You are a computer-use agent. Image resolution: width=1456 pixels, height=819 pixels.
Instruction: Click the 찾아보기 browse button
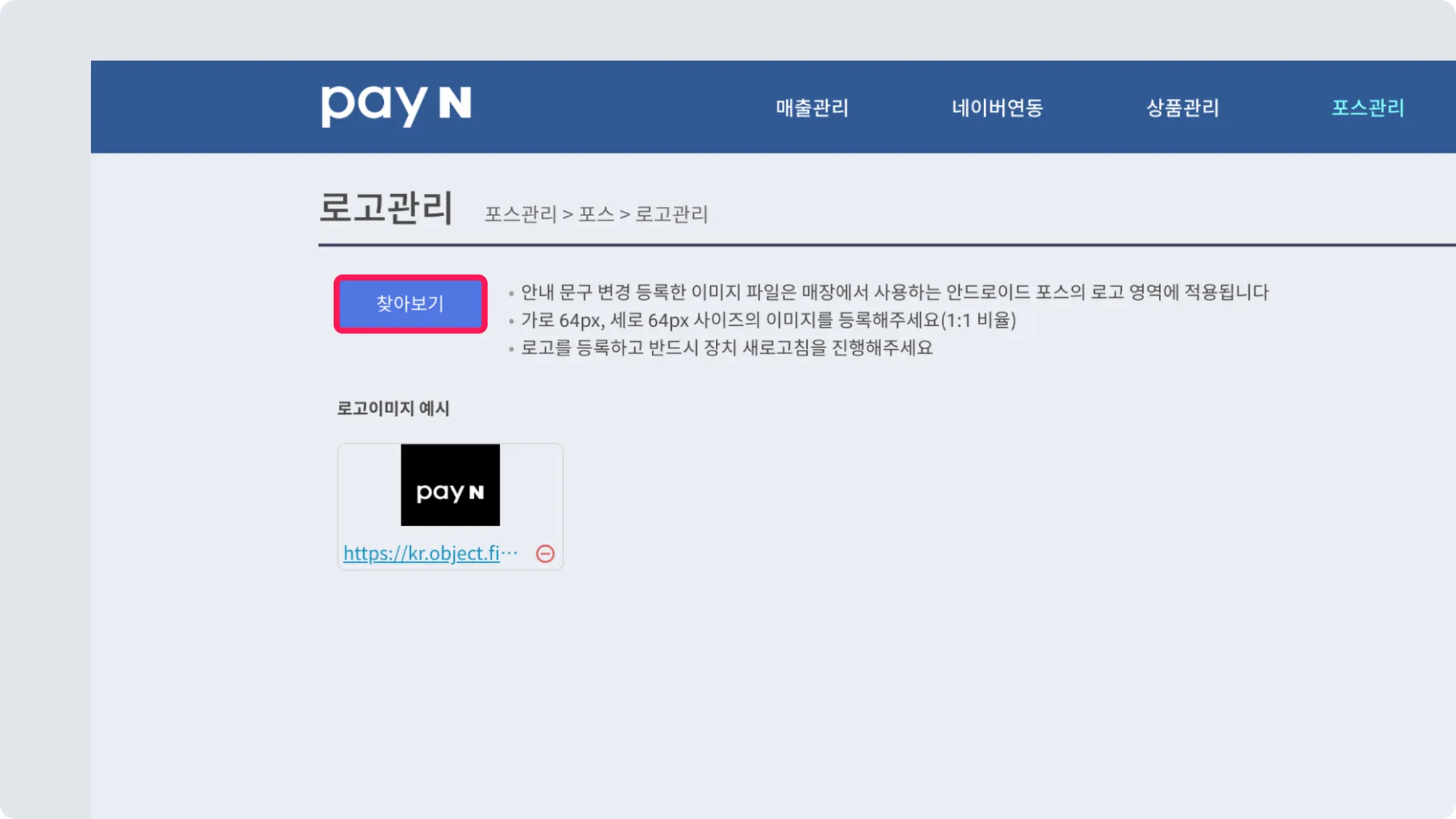click(410, 304)
